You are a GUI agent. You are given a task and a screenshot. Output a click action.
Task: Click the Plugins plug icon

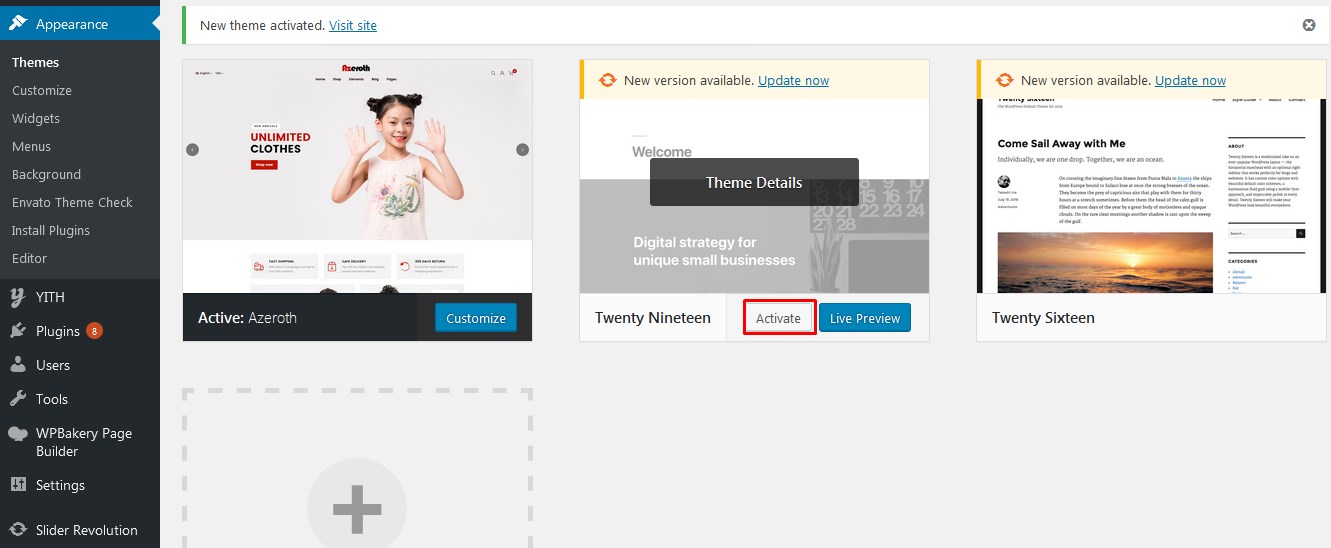coord(18,331)
